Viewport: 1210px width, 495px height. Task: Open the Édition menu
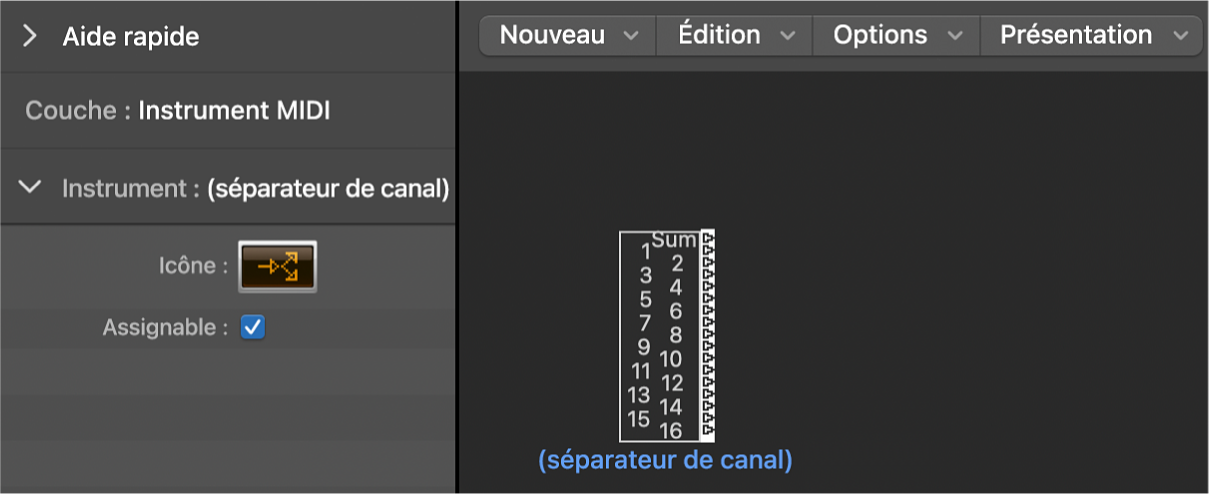pyautogui.click(x=735, y=35)
